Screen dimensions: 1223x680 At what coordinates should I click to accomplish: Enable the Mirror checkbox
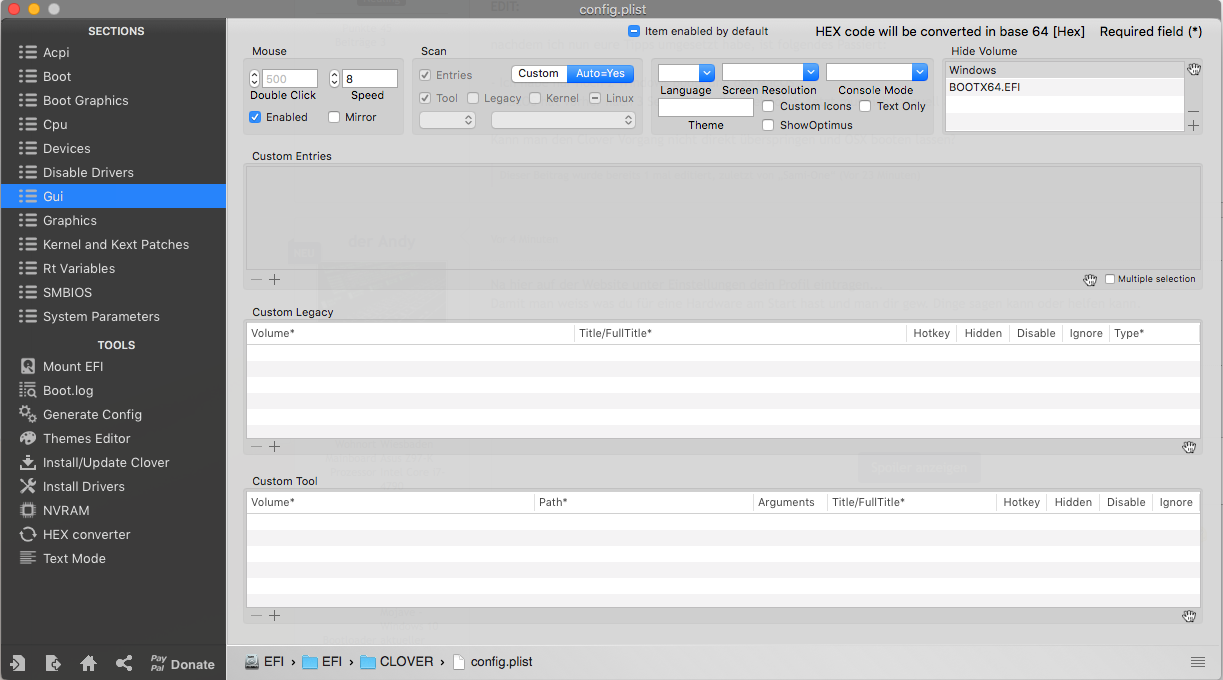(332, 117)
